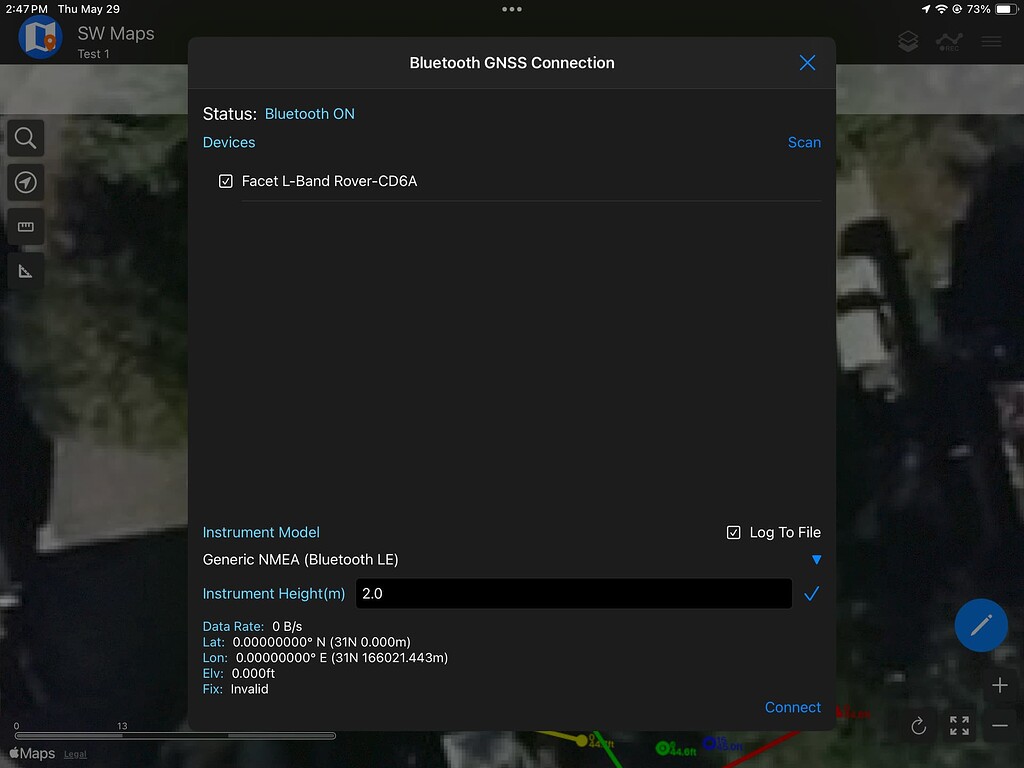Select the track recording REC icon
Image resolution: width=1024 pixels, height=768 pixels.
point(949,41)
